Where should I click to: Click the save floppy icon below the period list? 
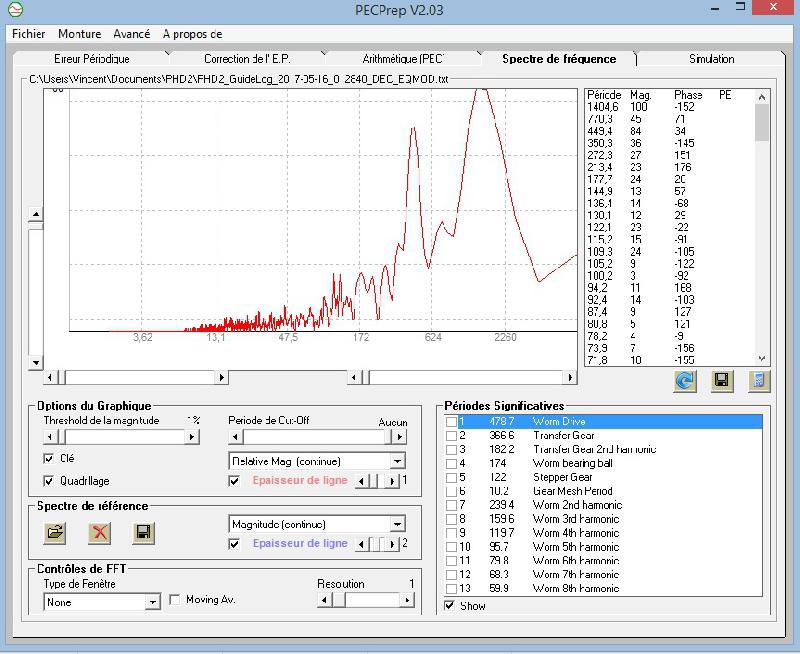point(722,381)
